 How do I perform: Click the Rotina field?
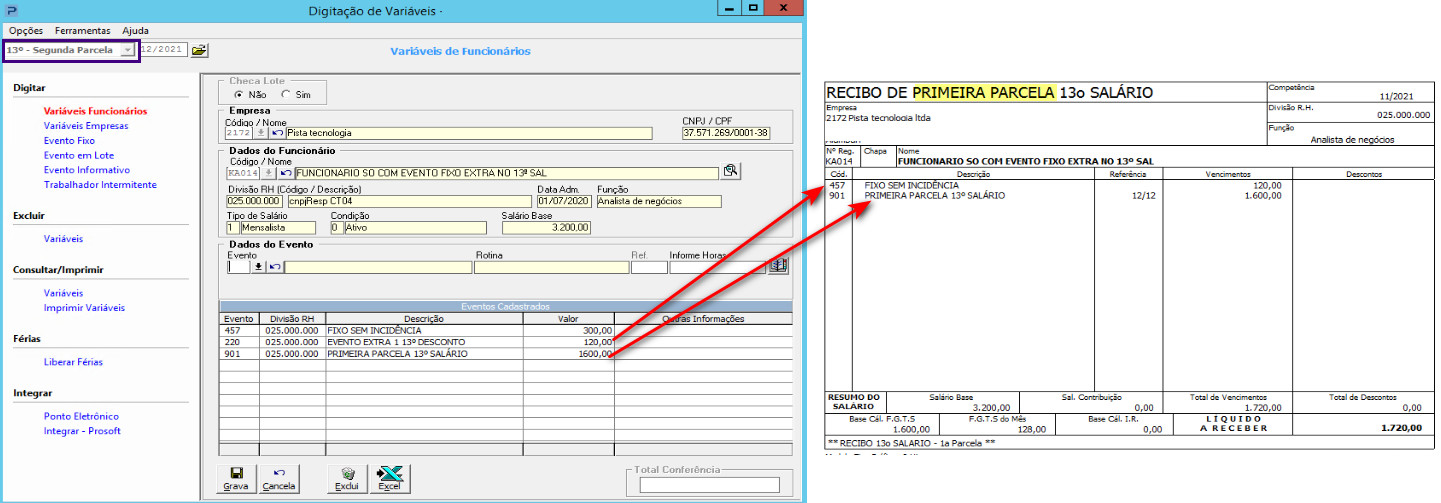pyautogui.click(x=552, y=267)
